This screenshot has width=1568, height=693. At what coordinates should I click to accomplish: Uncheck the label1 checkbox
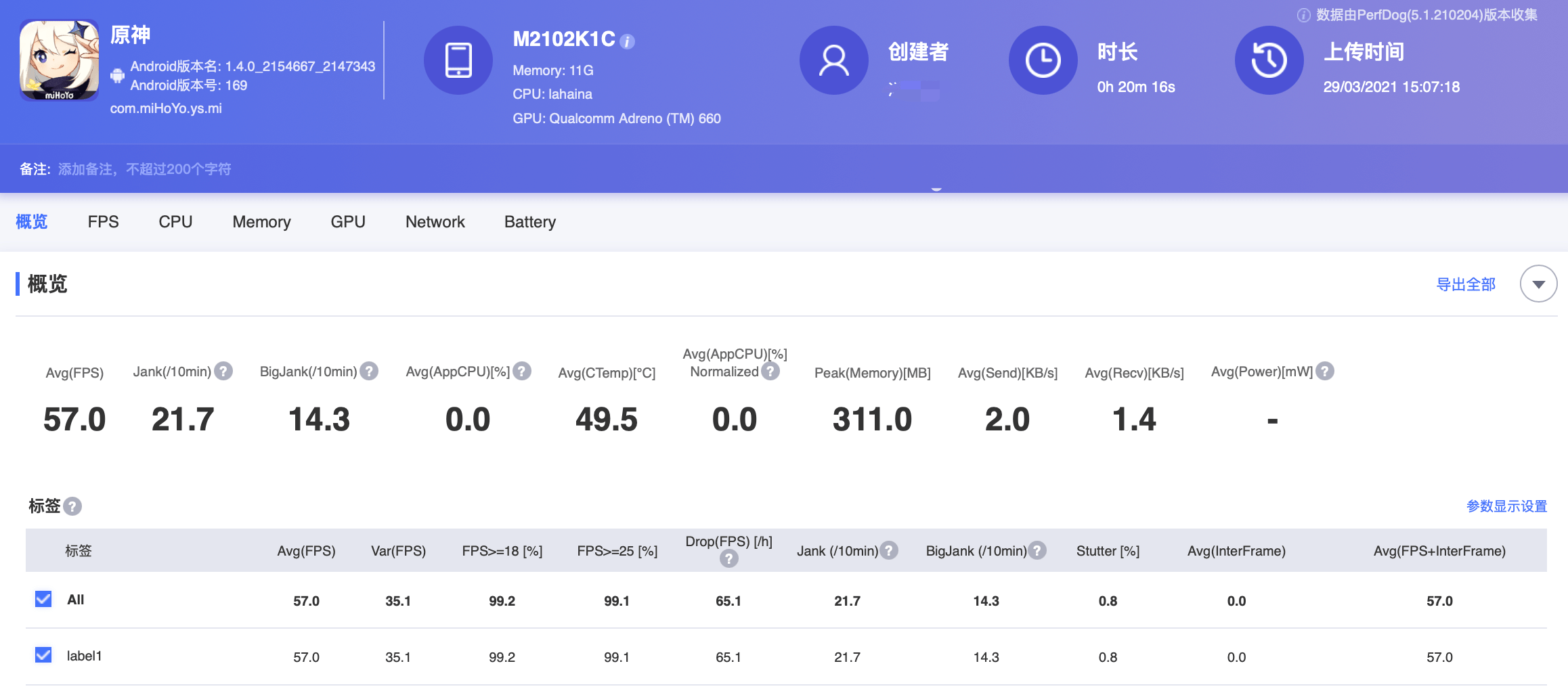(43, 655)
